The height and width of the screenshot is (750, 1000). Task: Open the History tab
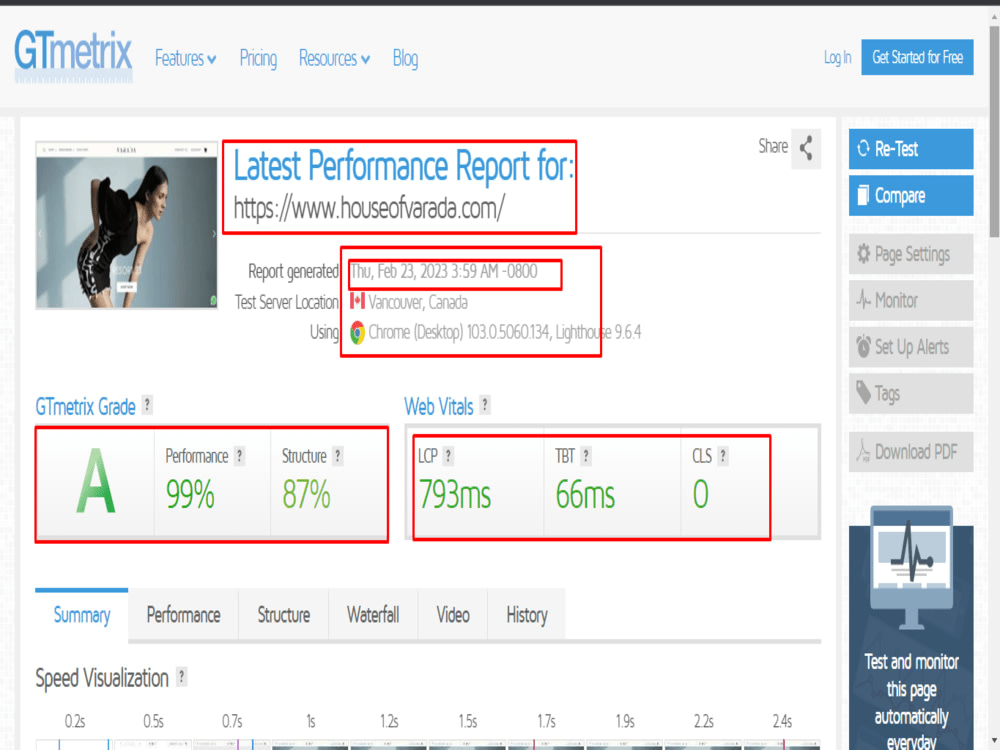click(x=527, y=615)
